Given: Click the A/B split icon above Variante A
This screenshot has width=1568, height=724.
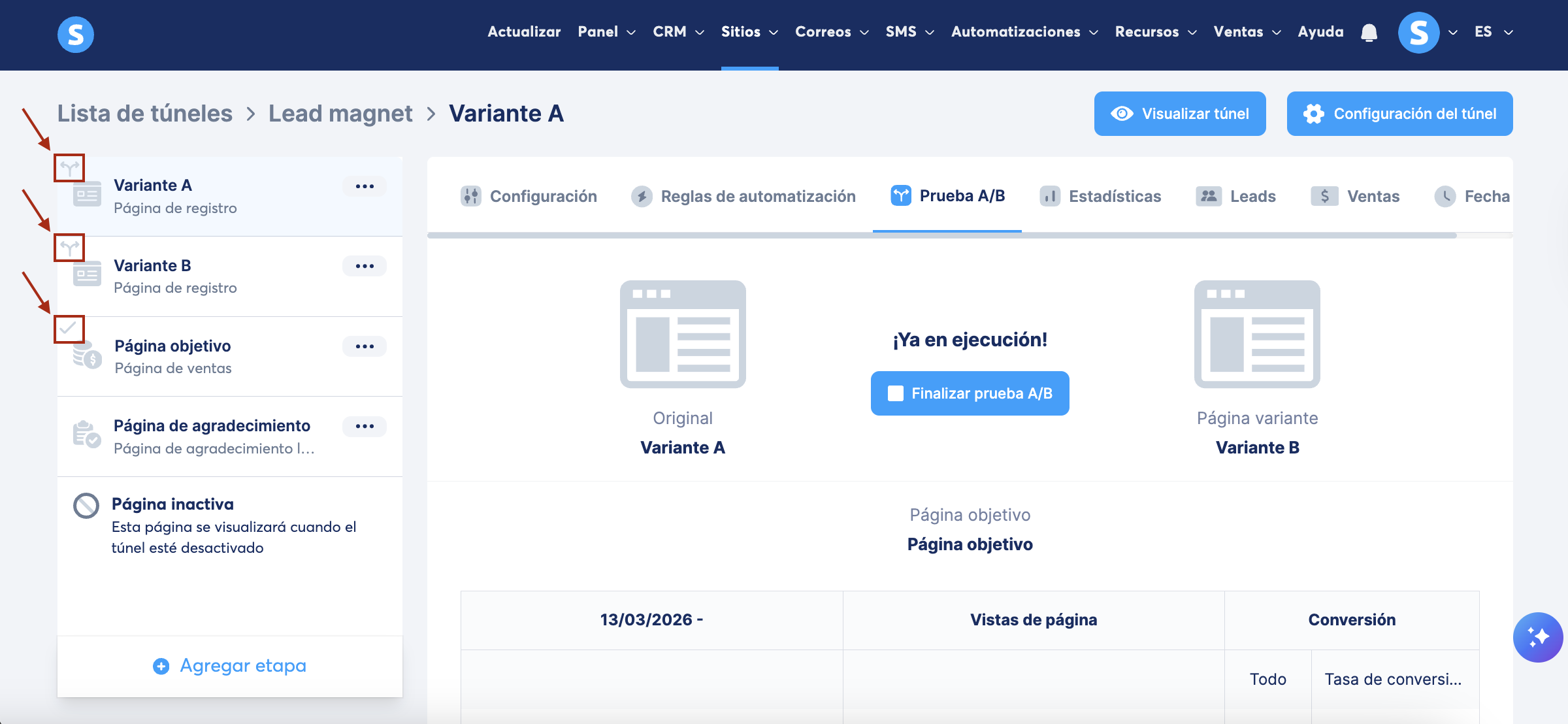Looking at the screenshot, I should click(69, 169).
